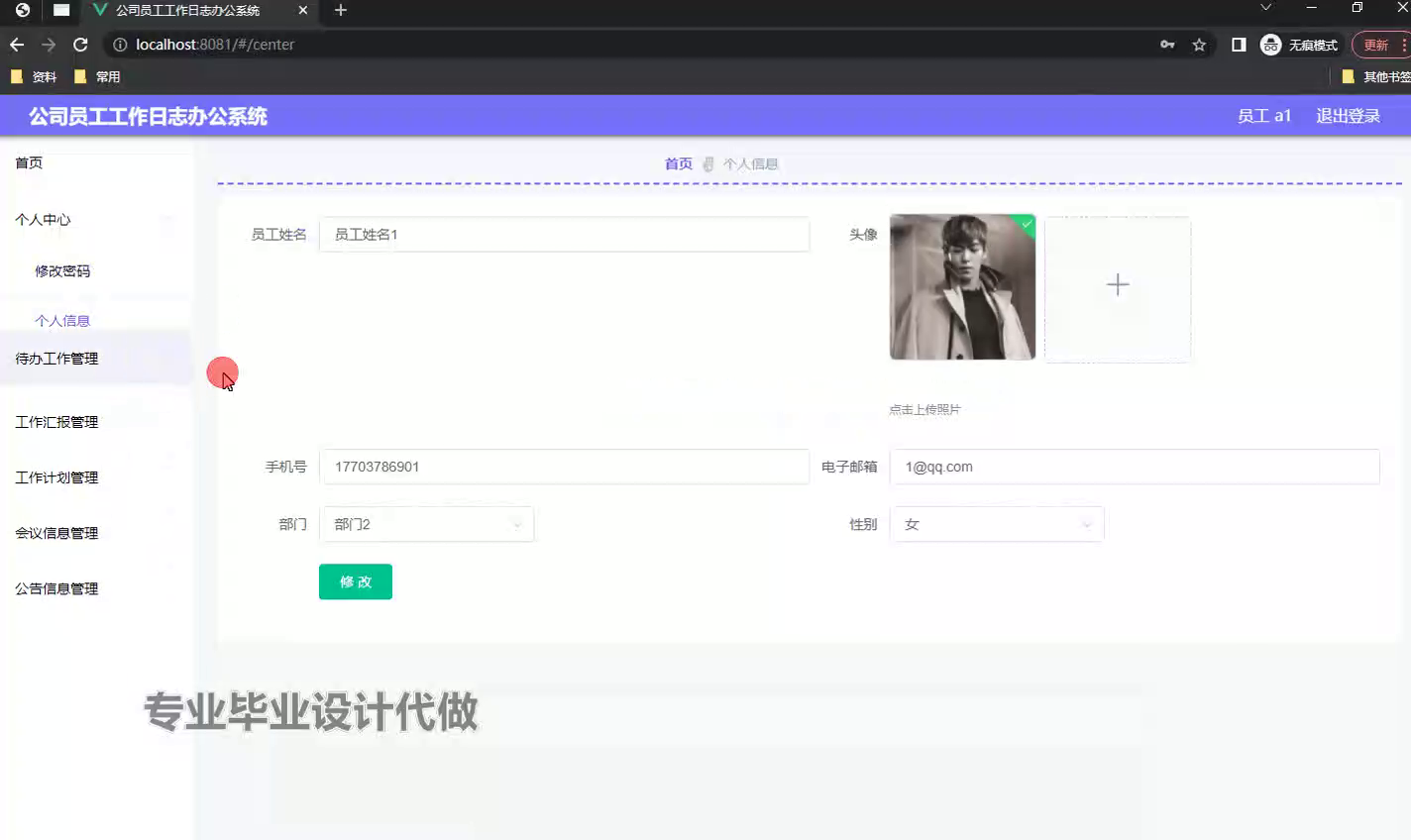
Task: Open the 其他书签 bookmarks folder
Action: tap(1375, 76)
